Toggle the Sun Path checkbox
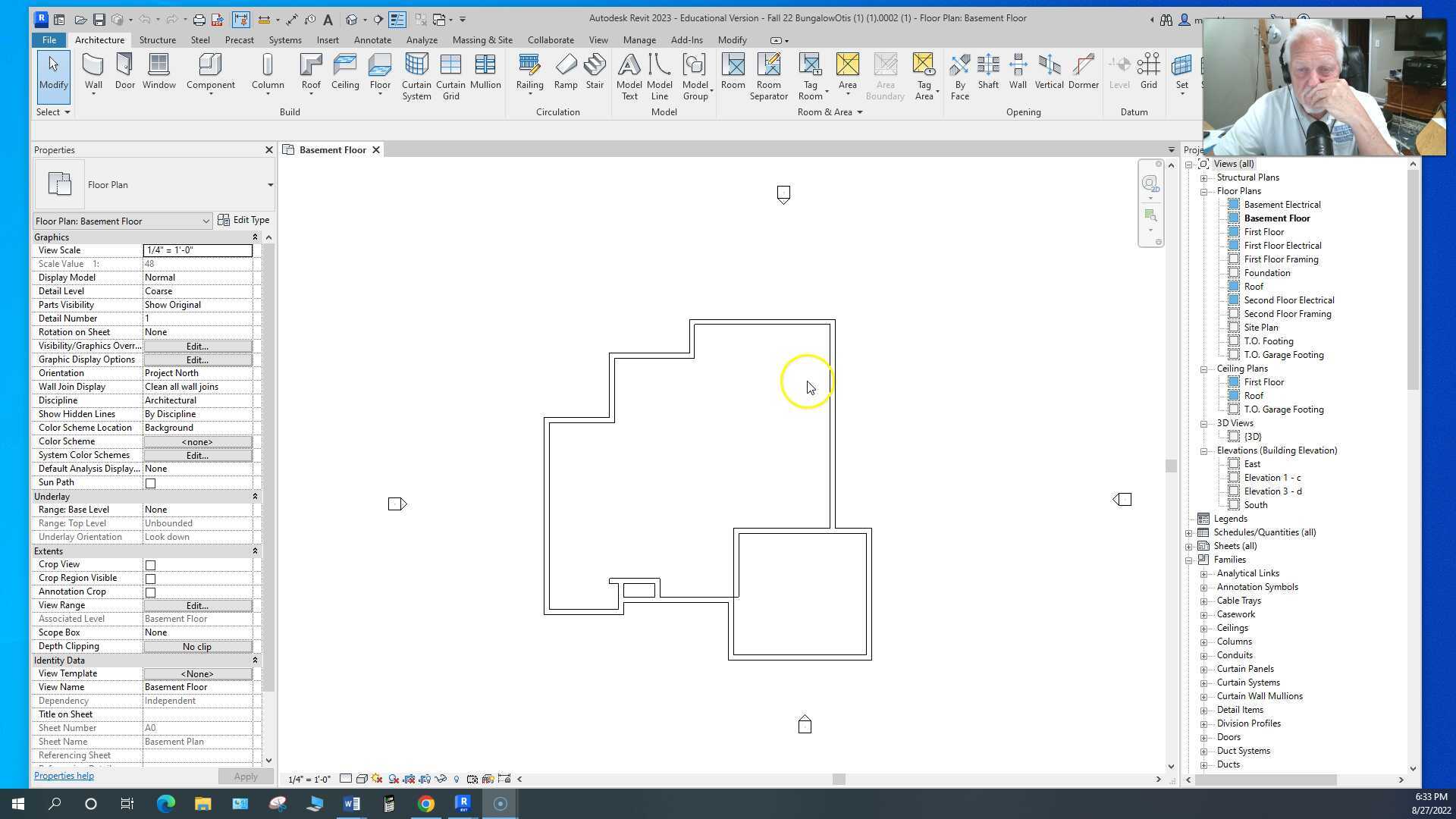Image resolution: width=1456 pixels, height=819 pixels. pos(150,483)
